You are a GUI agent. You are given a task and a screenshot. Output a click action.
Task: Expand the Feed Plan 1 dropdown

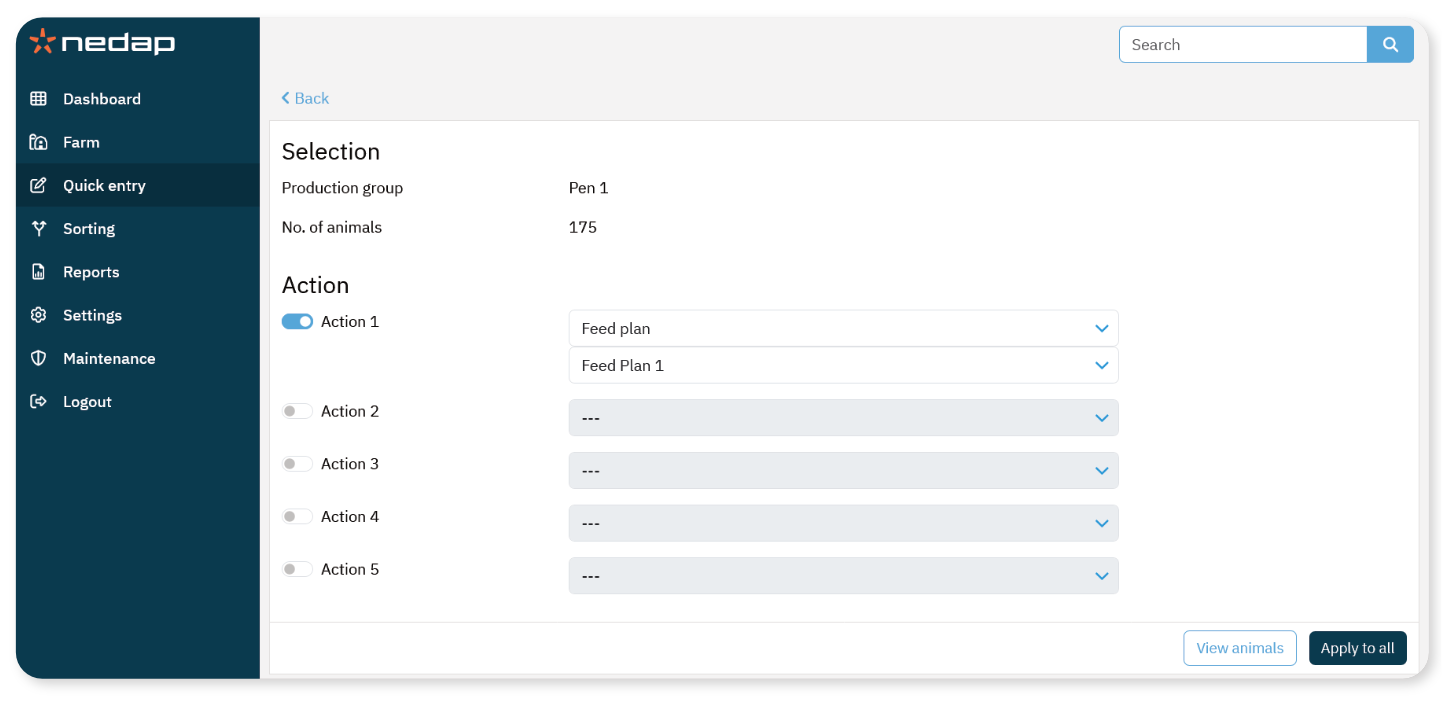pyautogui.click(x=843, y=366)
